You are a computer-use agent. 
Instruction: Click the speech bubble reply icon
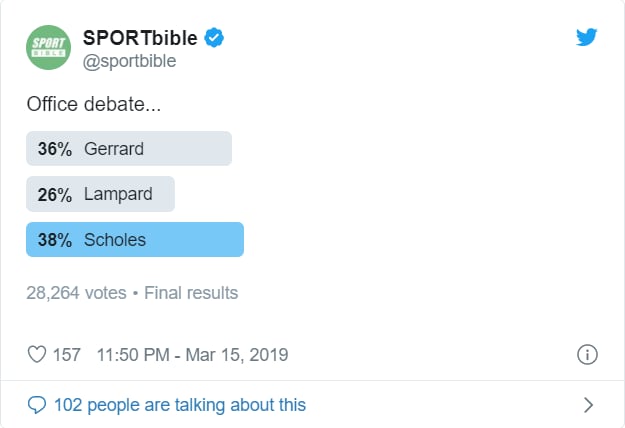[x=37, y=405]
